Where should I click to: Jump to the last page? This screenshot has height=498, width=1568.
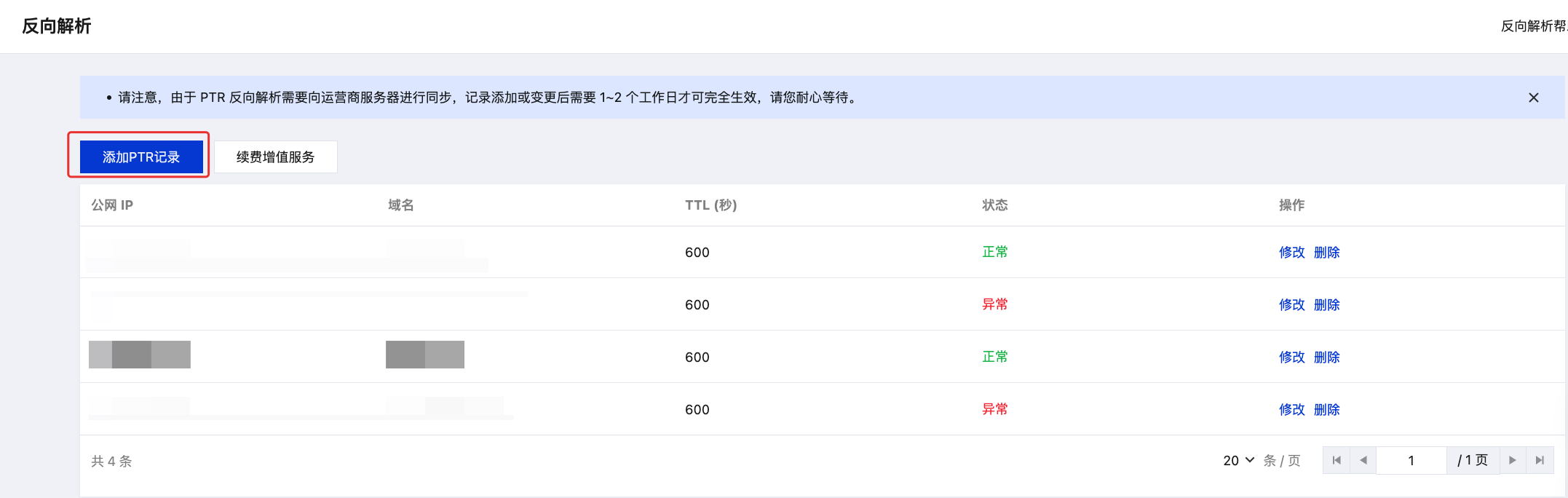[x=1540, y=460]
